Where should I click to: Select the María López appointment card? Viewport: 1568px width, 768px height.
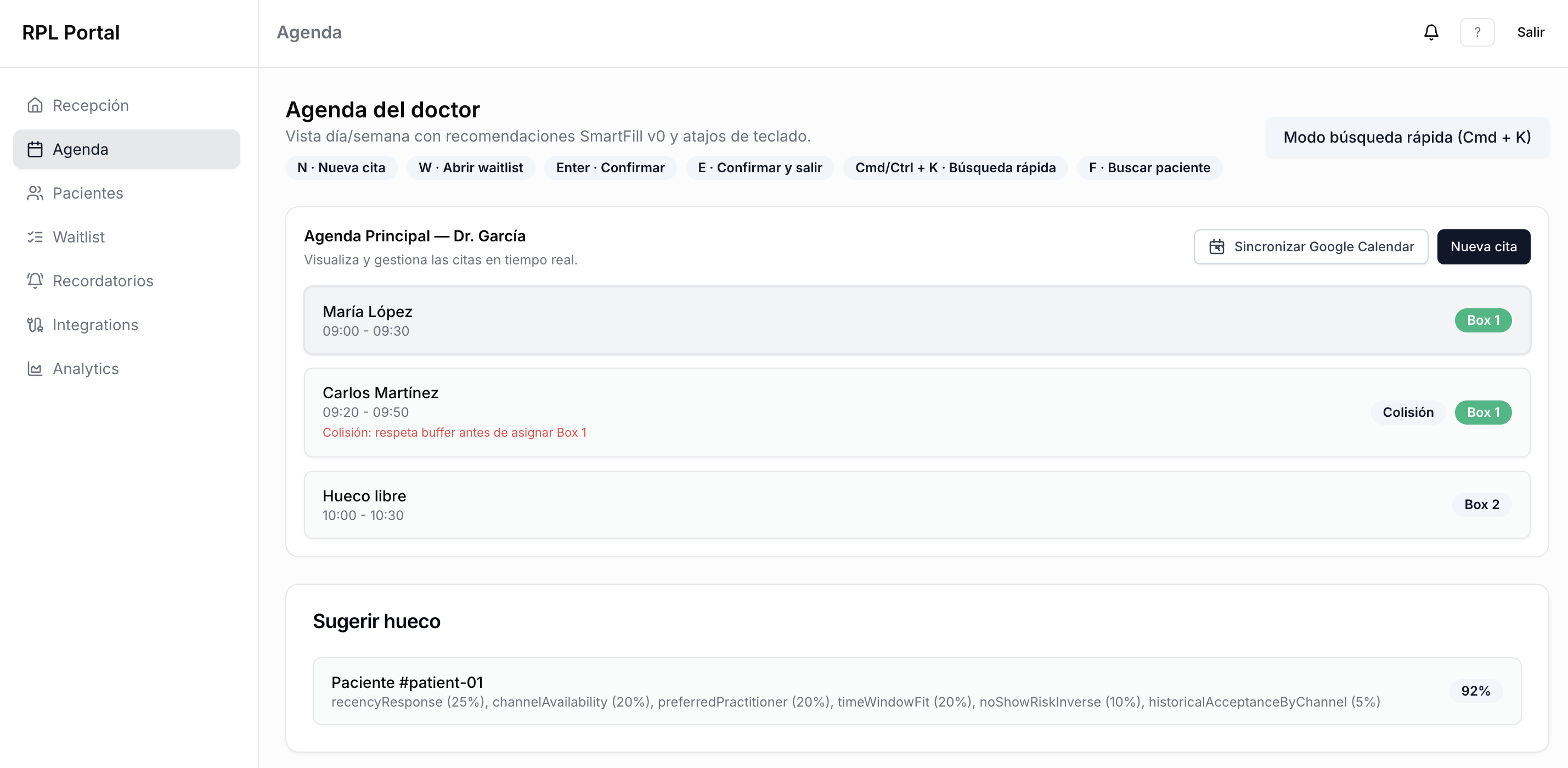click(x=917, y=320)
